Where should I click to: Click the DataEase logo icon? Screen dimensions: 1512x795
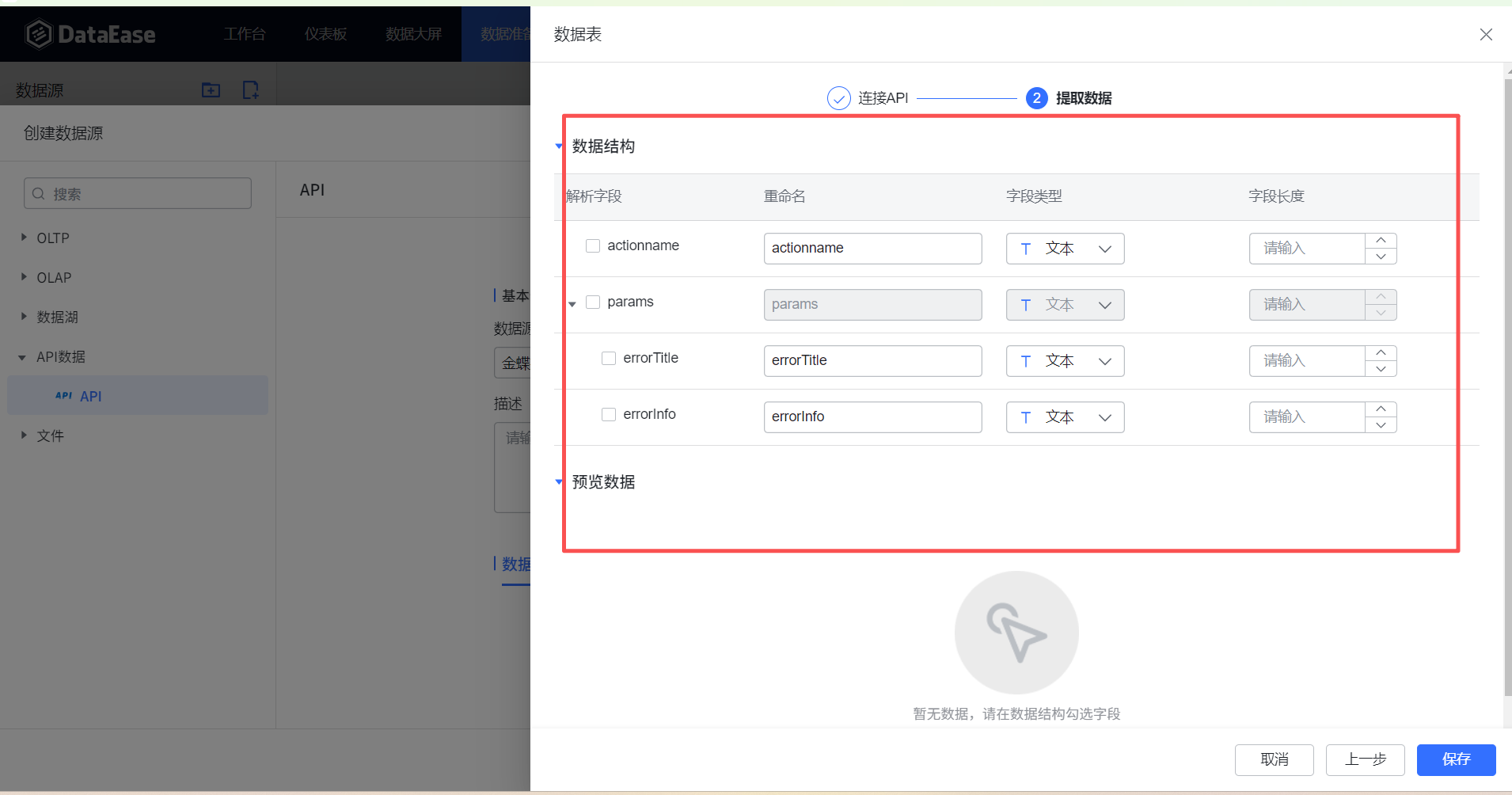pos(38,34)
